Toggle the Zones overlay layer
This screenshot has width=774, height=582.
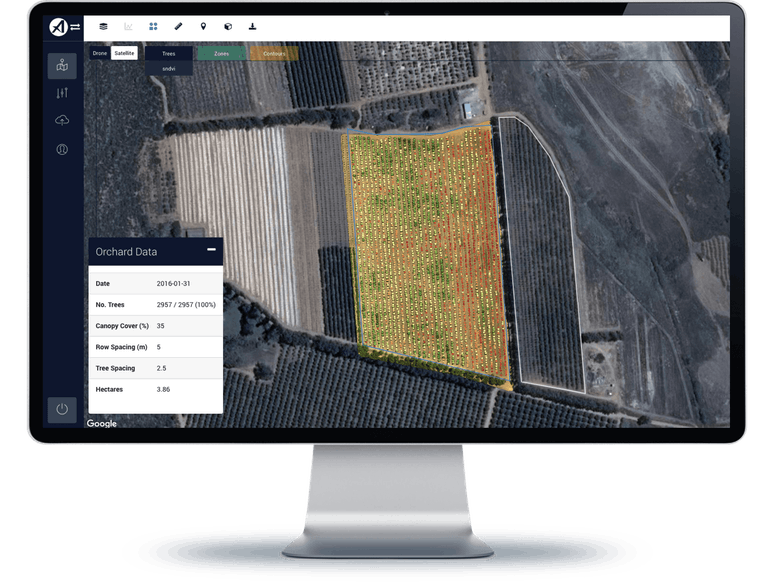click(221, 53)
